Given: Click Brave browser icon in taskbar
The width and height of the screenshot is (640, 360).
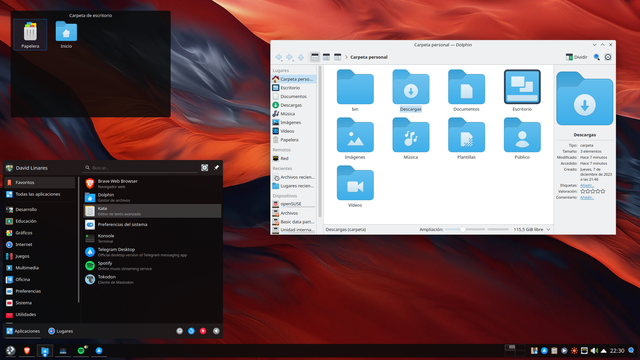Looking at the screenshot, I should point(27,351).
